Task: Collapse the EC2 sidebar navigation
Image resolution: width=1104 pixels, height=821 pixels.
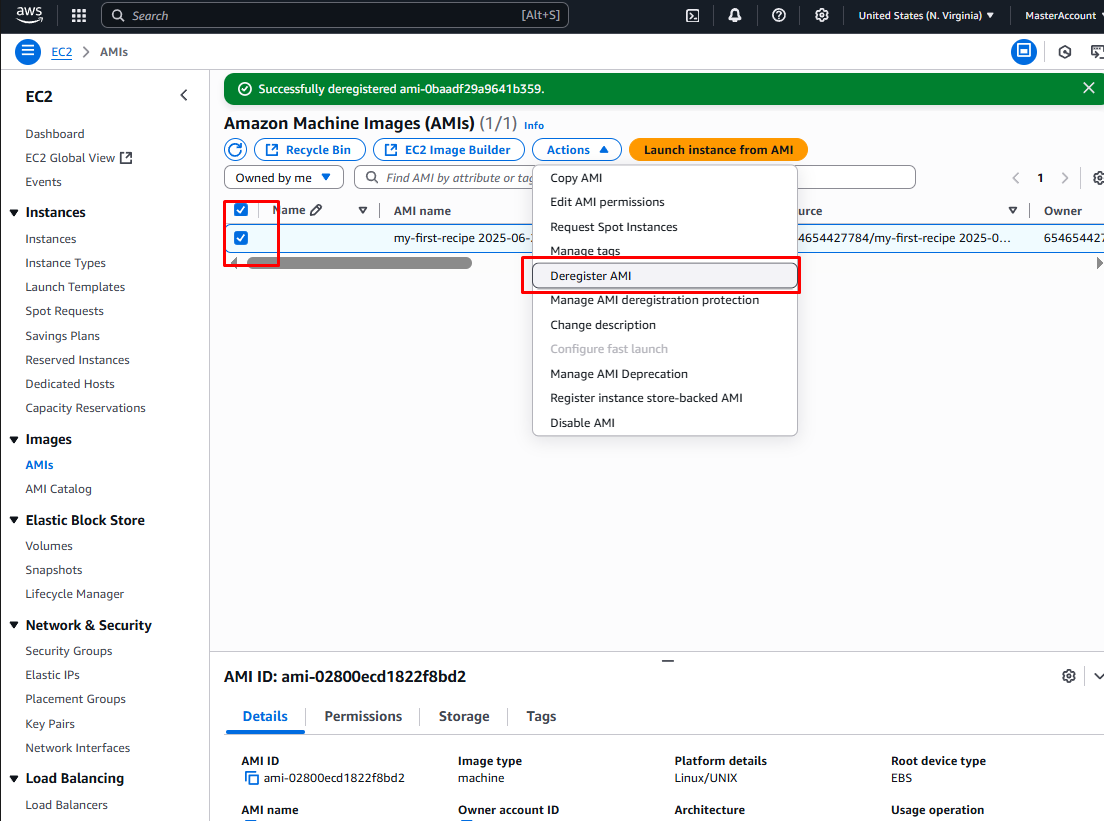Action: click(x=183, y=95)
